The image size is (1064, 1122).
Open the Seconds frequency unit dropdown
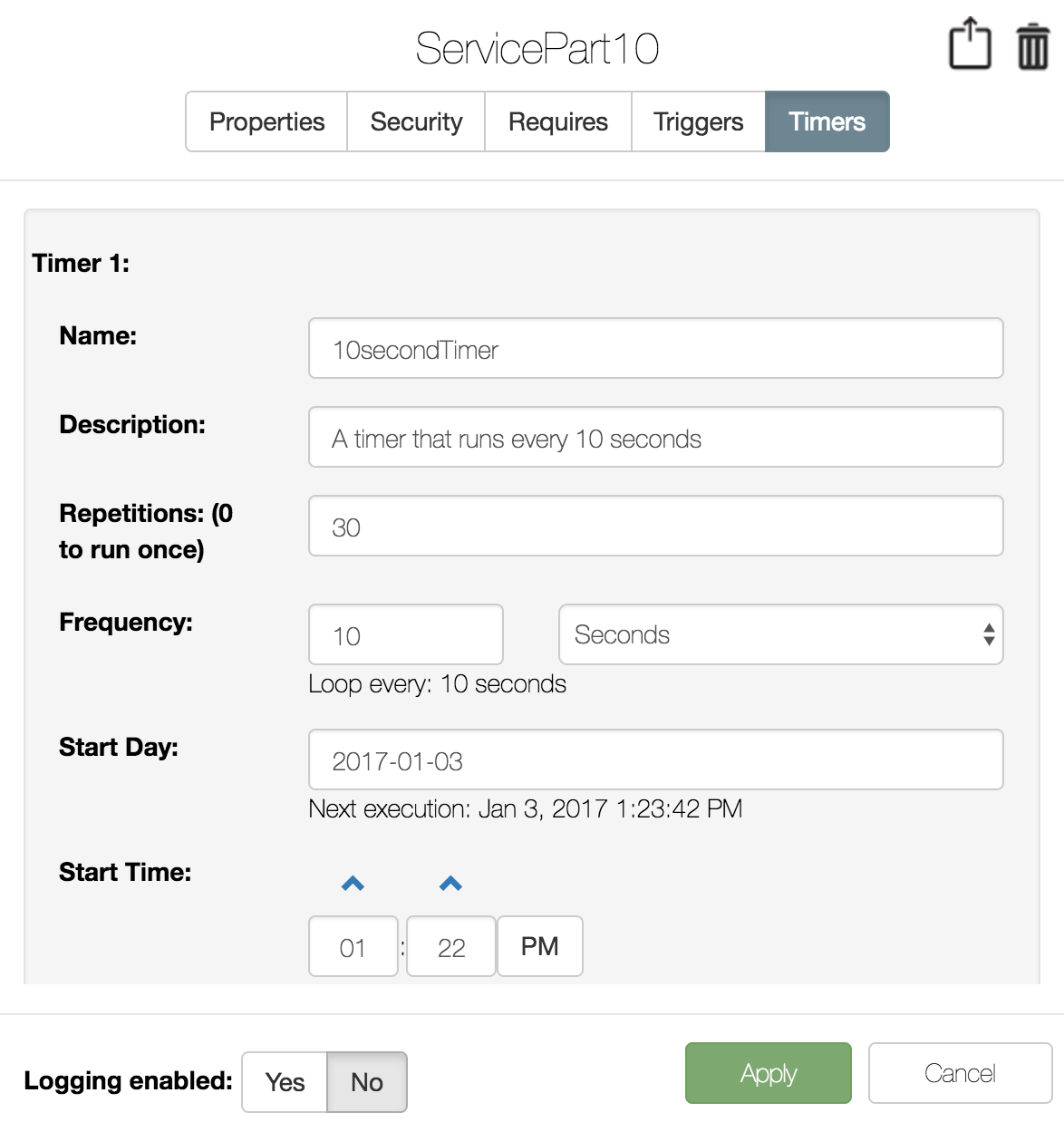pyautogui.click(x=781, y=634)
